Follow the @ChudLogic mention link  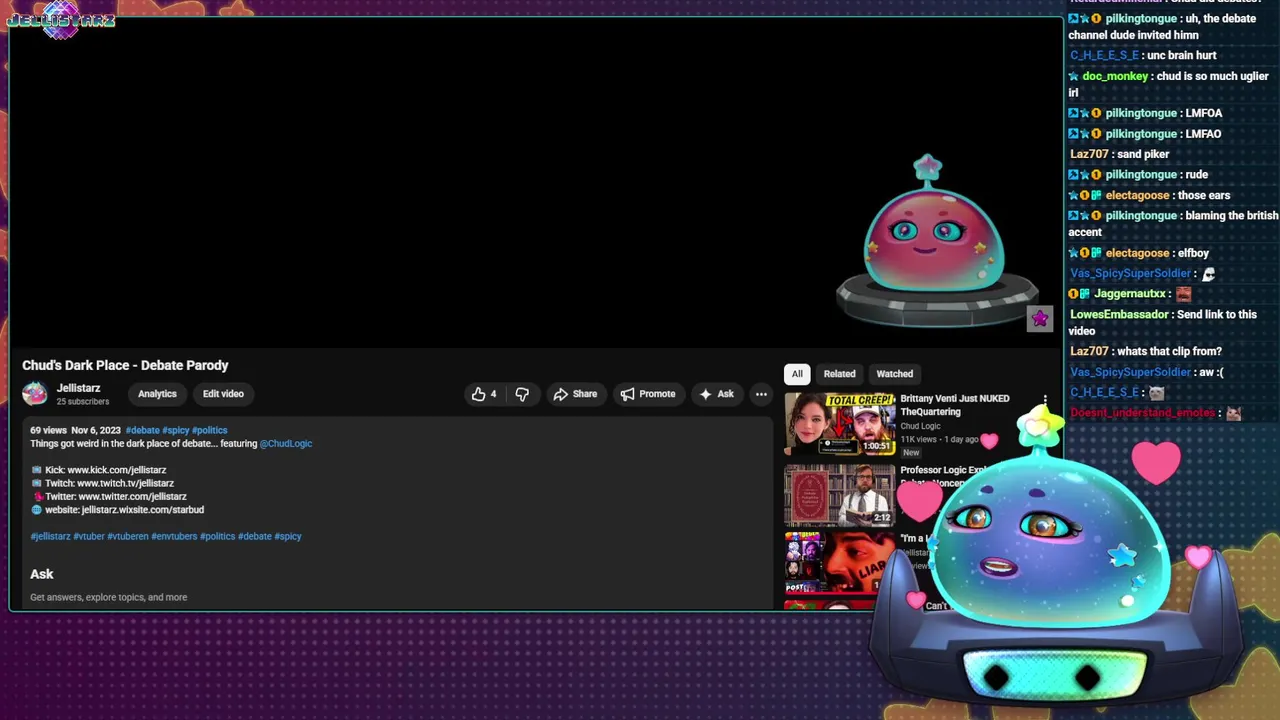point(286,443)
